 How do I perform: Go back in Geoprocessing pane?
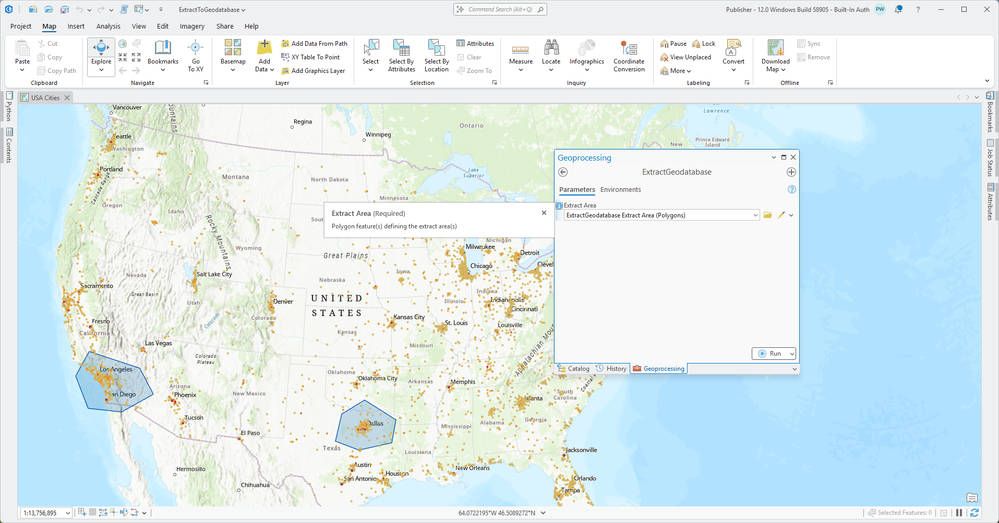563,172
